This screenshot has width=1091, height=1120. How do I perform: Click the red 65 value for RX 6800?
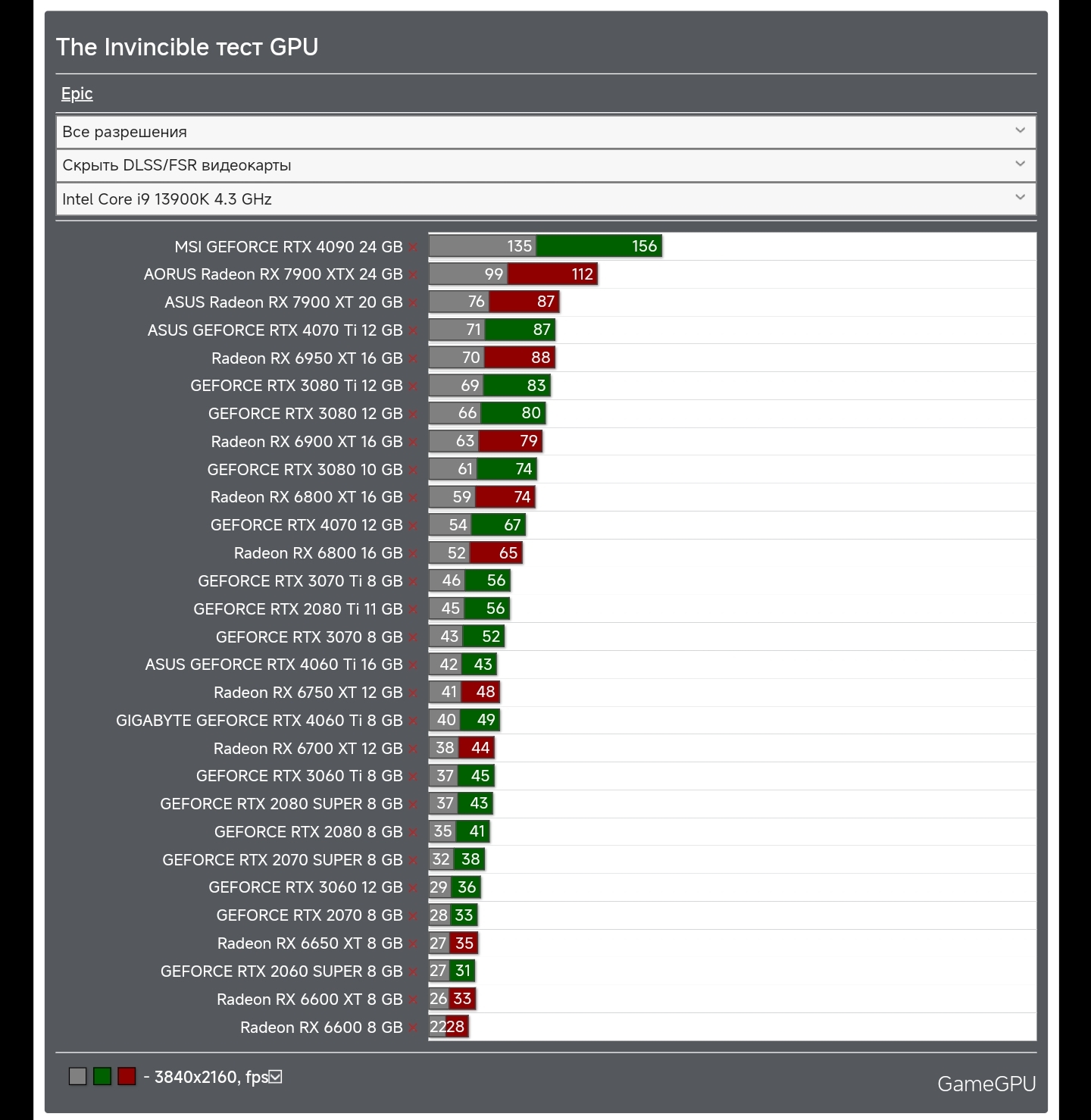[508, 553]
